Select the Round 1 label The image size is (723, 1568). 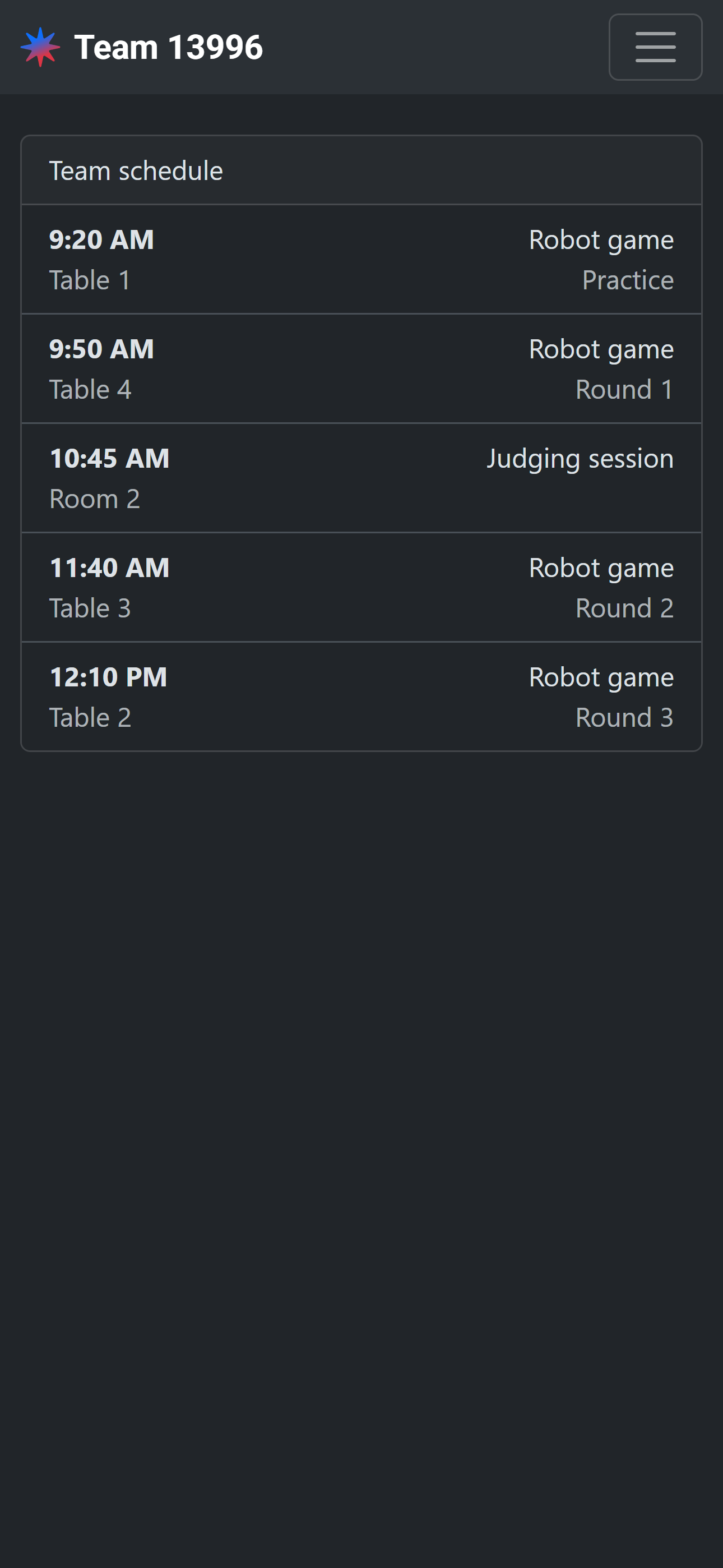(624, 390)
